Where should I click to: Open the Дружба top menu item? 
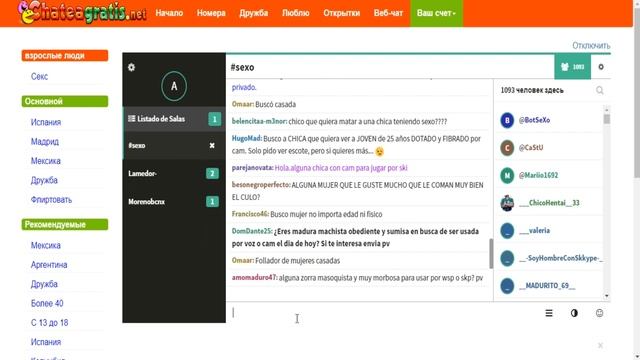point(253,13)
